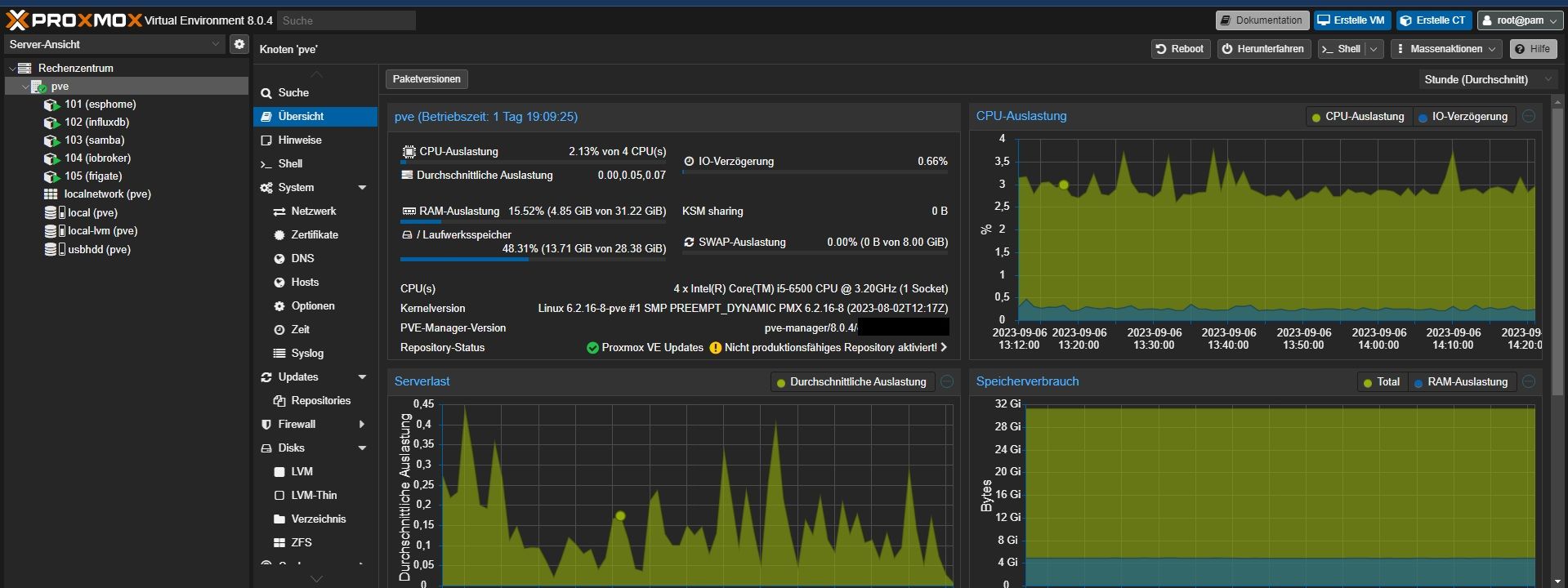Toggle RAM-Auslastung legend in Speicherverbrauch

click(x=1460, y=382)
